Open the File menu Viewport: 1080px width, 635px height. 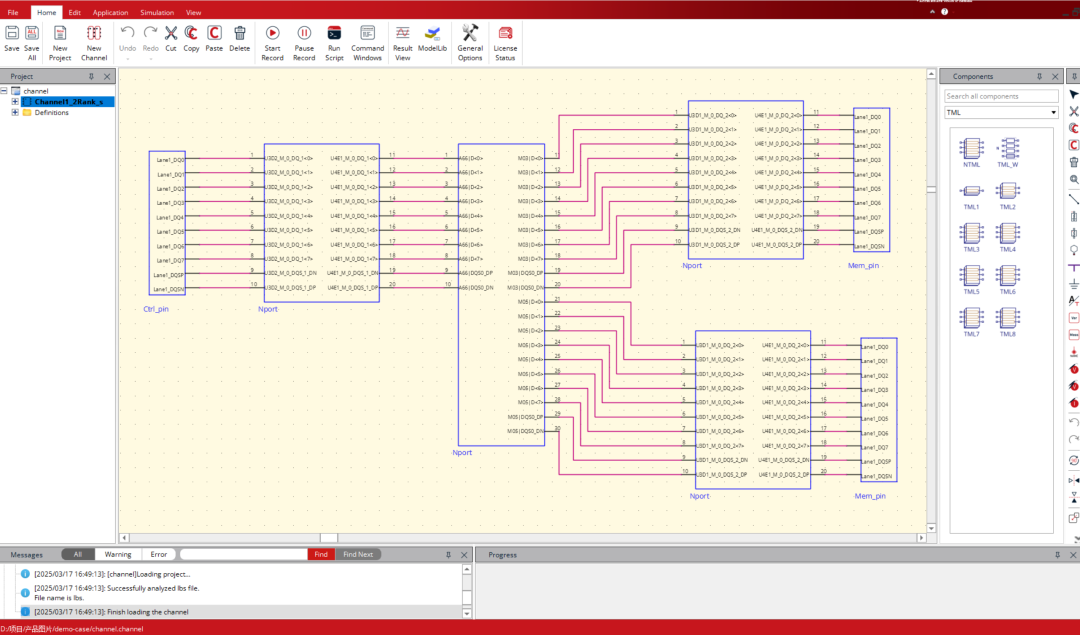click(x=13, y=12)
